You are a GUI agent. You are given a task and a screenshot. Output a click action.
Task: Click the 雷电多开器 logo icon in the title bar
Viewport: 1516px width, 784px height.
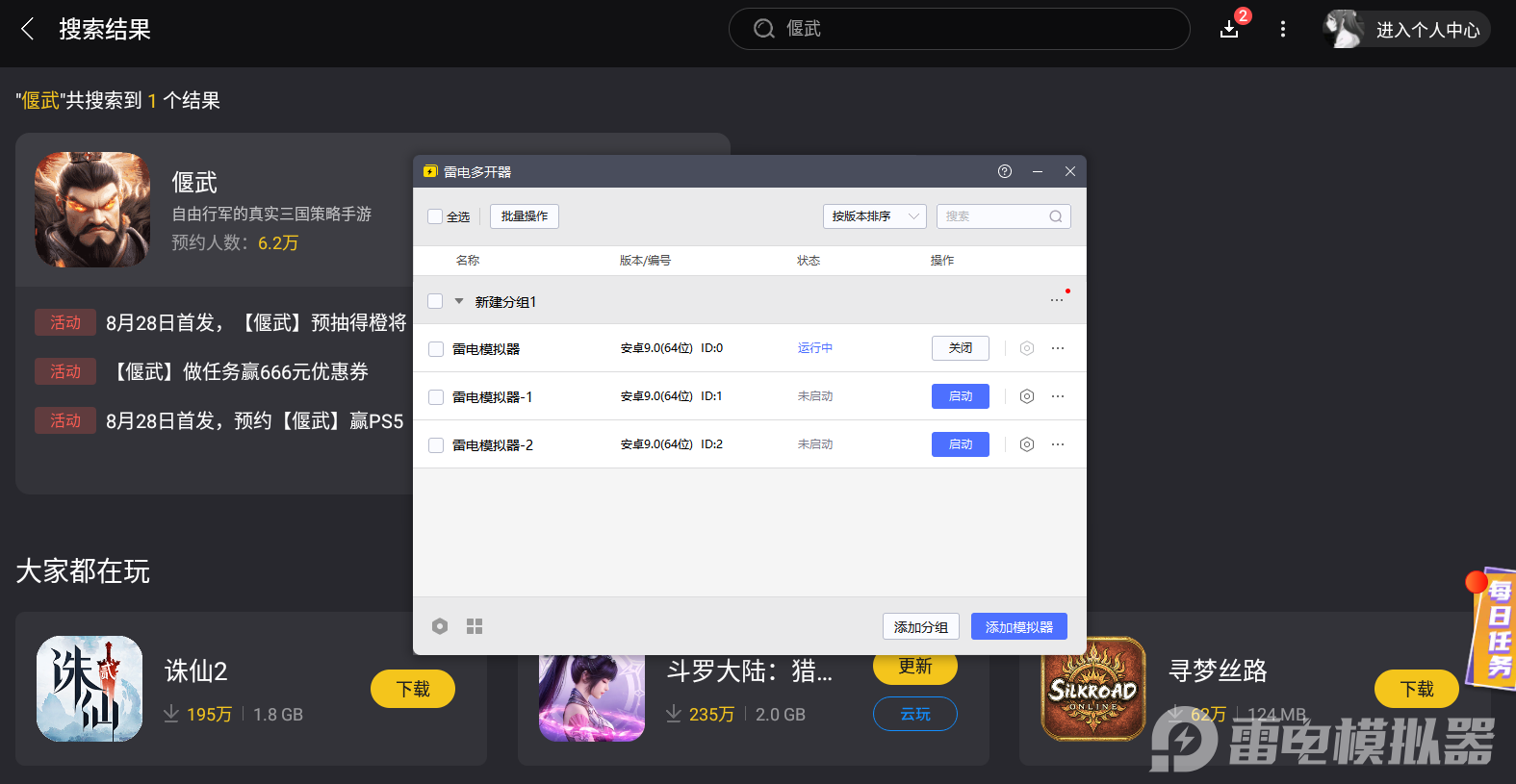(x=430, y=171)
